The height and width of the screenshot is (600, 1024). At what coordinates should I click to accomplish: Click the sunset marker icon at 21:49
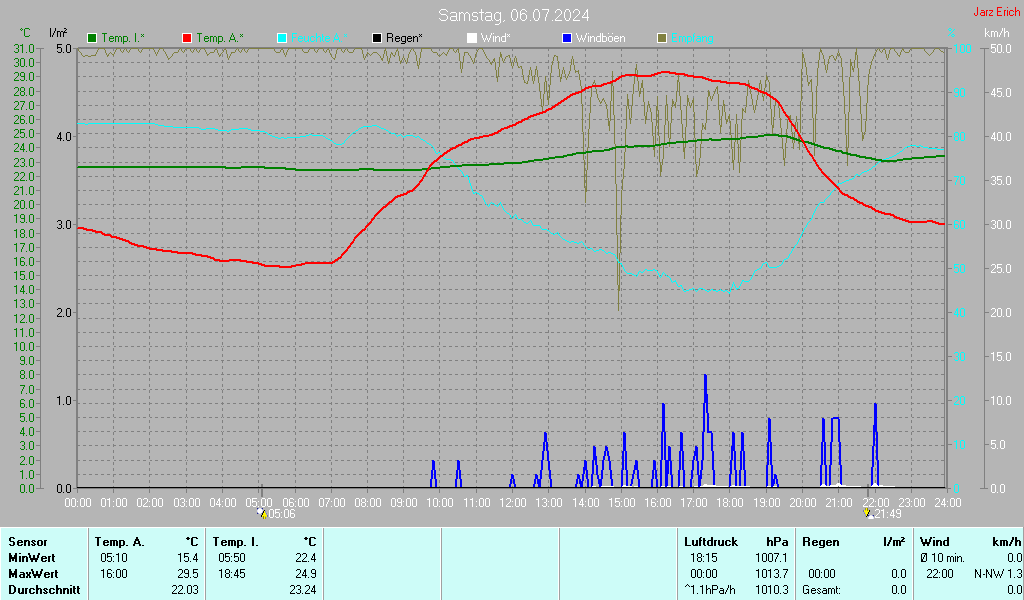[x=868, y=513]
